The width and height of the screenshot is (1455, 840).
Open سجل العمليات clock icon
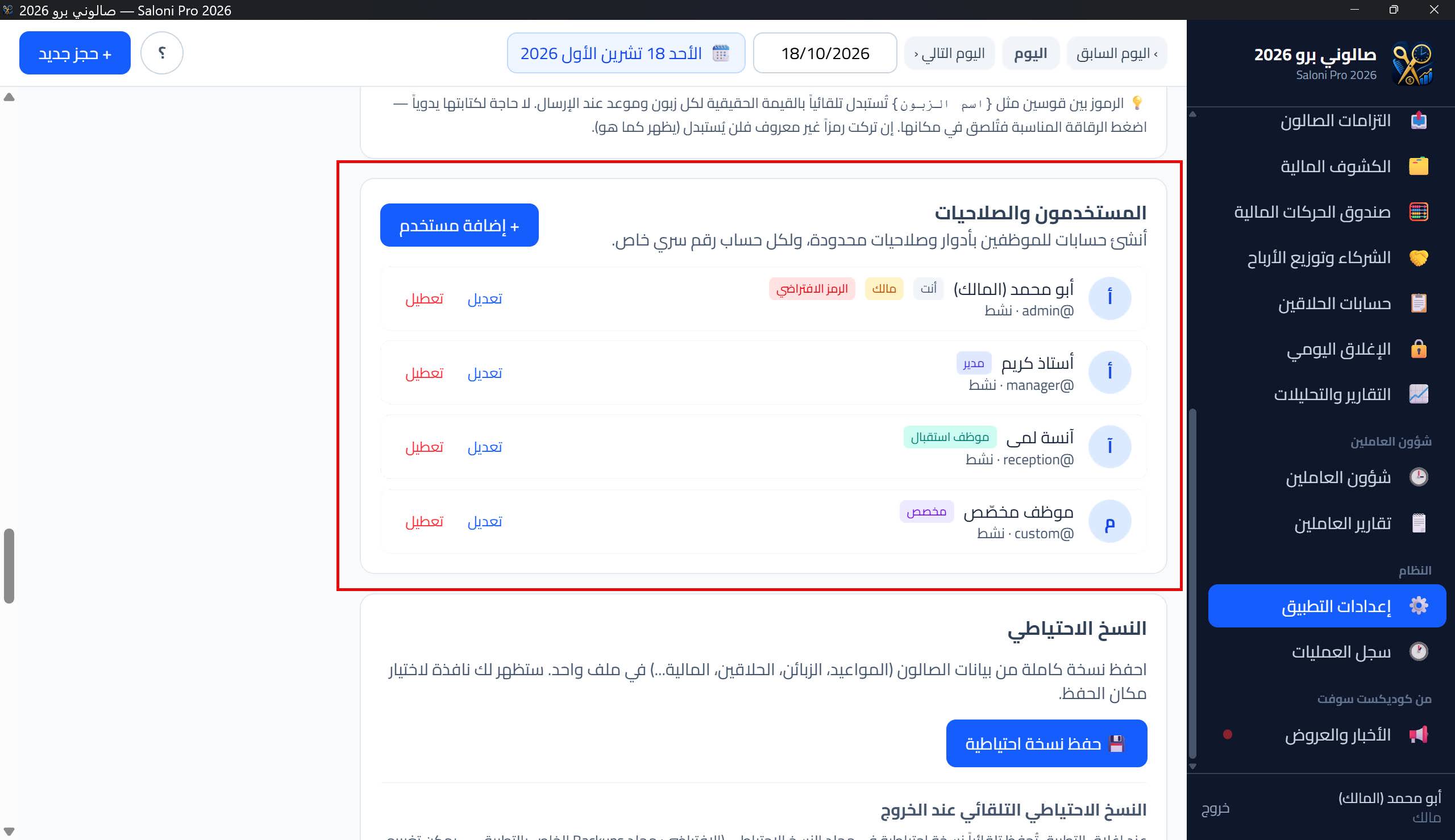pos(1418,651)
